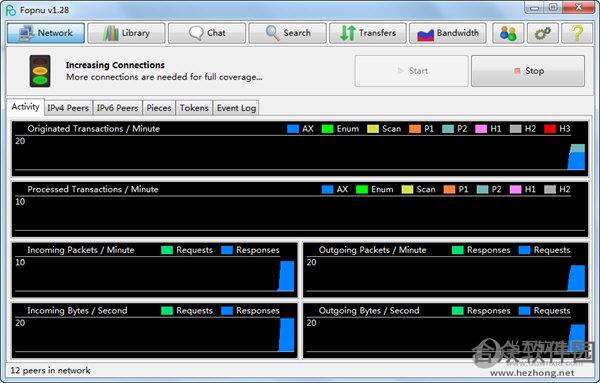Click H2 gray swatch in Processed Transactions

pyautogui.click(x=550, y=189)
